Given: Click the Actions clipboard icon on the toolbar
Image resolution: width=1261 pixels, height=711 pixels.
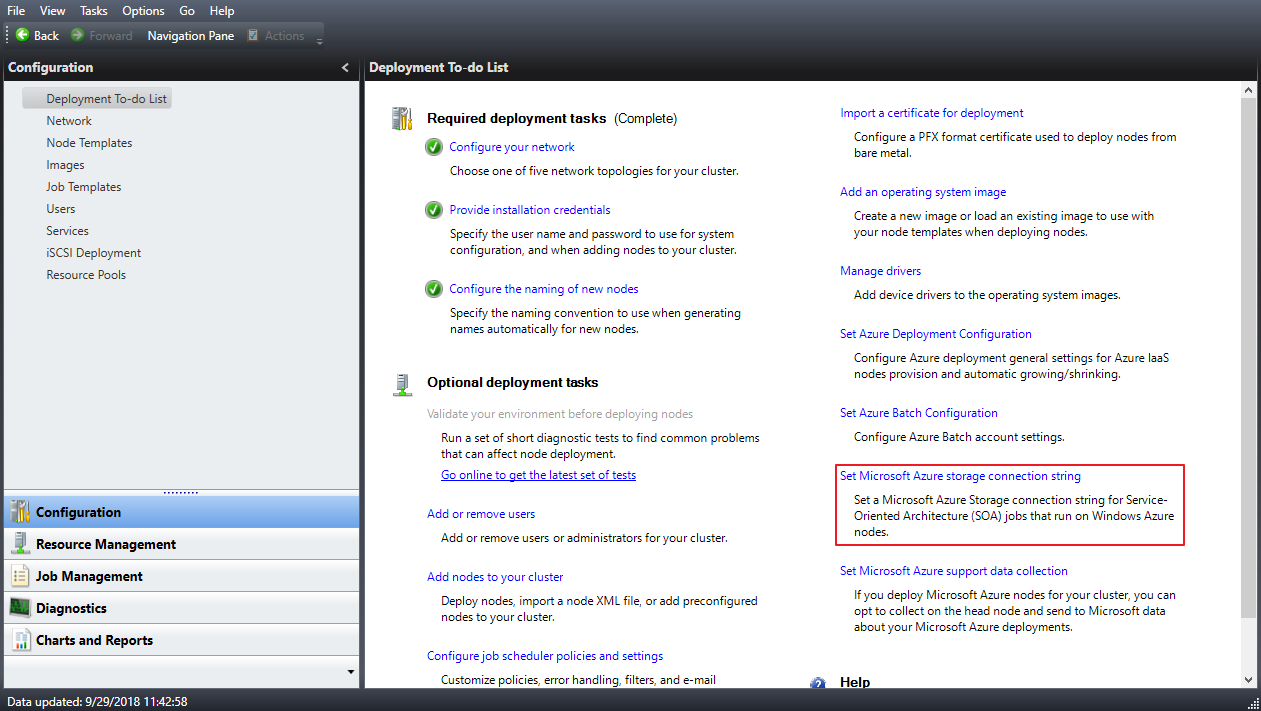Looking at the screenshot, I should pyautogui.click(x=253, y=35).
